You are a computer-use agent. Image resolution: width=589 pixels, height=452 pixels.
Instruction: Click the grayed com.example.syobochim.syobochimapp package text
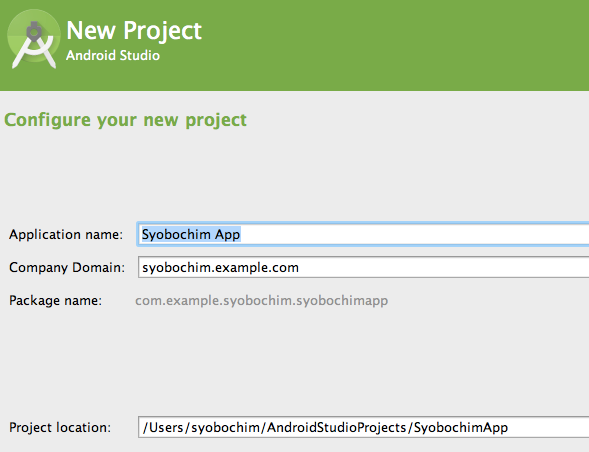tap(261, 301)
